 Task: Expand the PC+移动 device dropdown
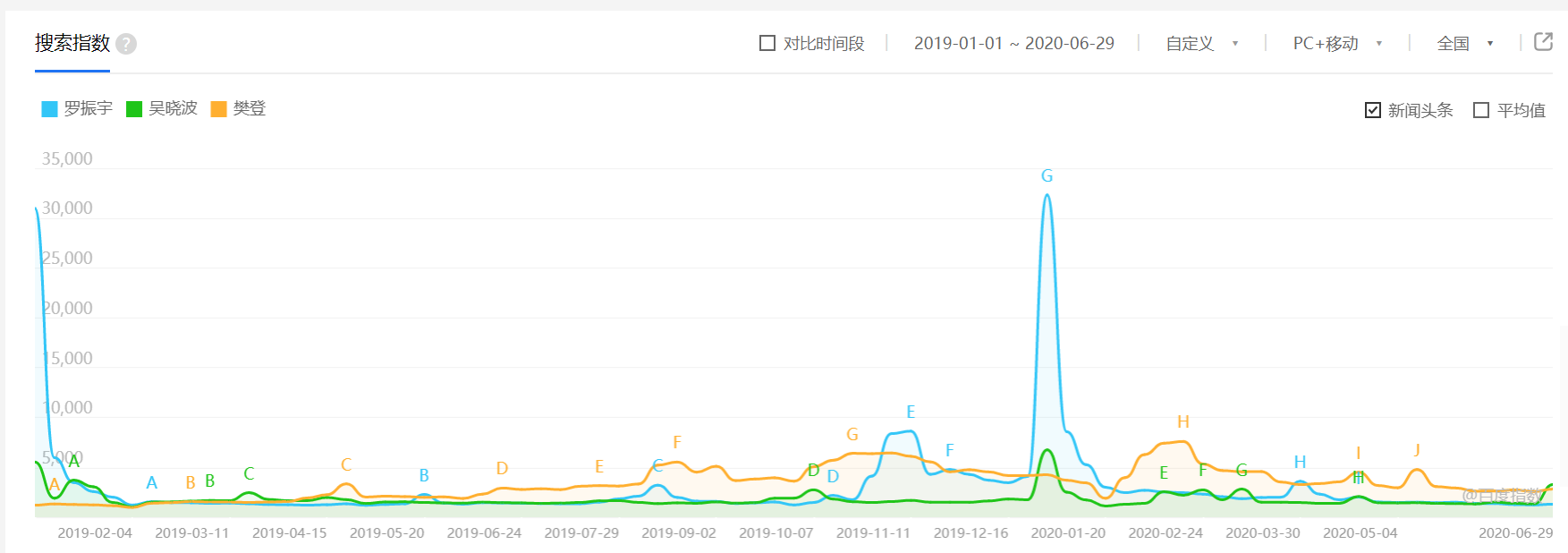click(x=1337, y=43)
